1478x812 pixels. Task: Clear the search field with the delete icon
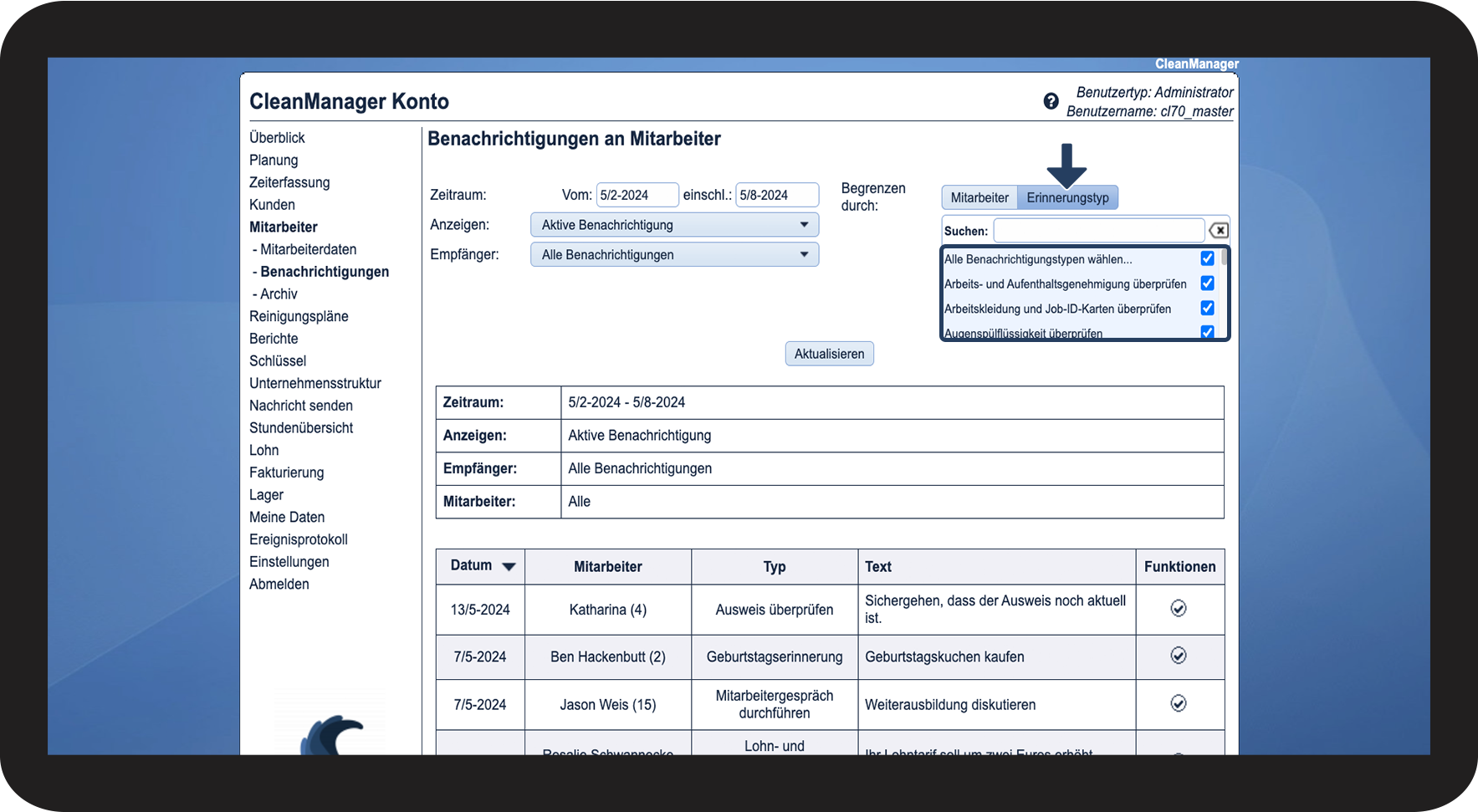tap(1219, 231)
